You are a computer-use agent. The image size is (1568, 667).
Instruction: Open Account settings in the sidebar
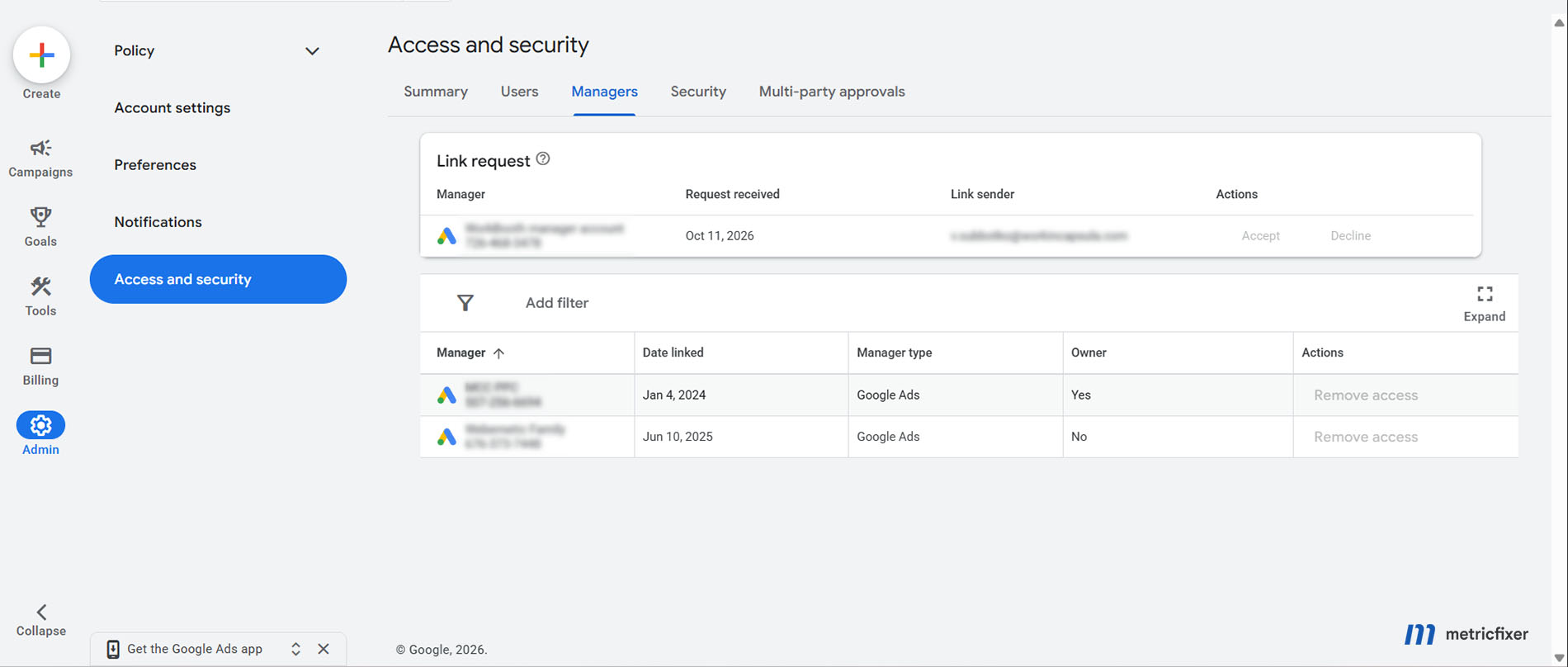pos(172,108)
